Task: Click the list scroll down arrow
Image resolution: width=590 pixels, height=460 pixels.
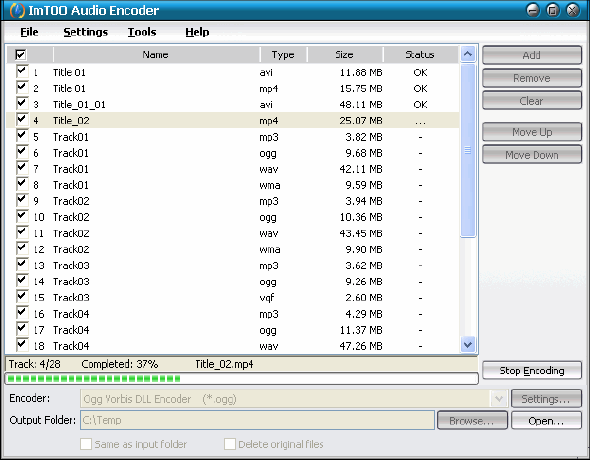Action: (468, 345)
